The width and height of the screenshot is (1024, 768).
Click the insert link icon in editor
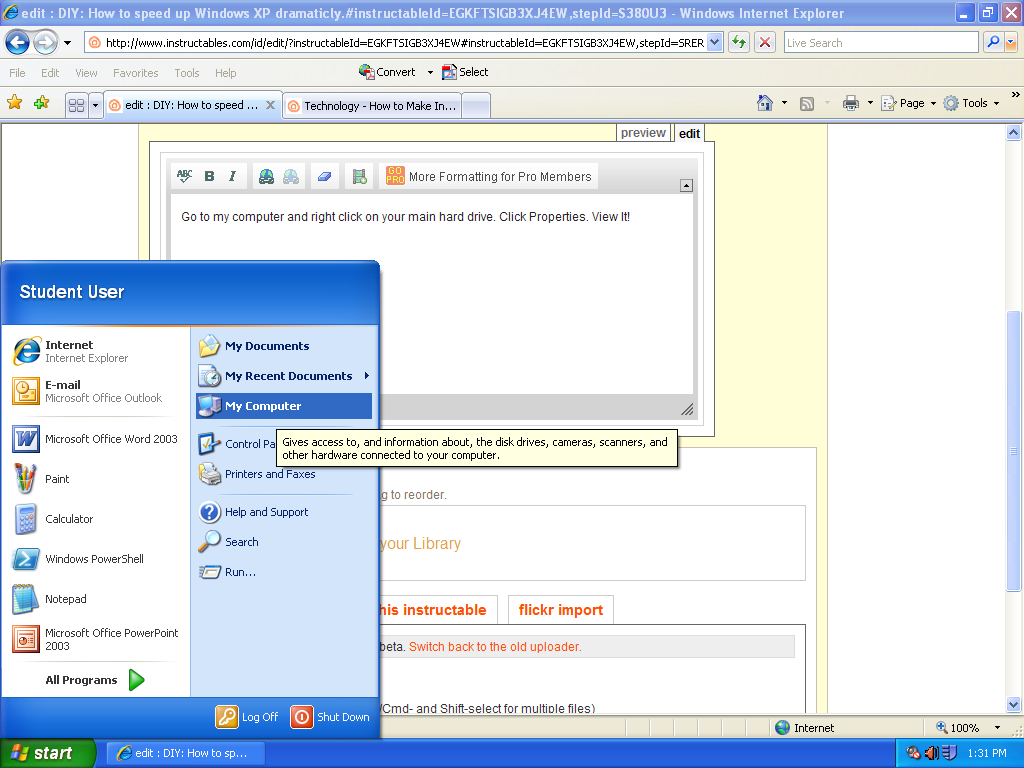pyautogui.click(x=266, y=176)
